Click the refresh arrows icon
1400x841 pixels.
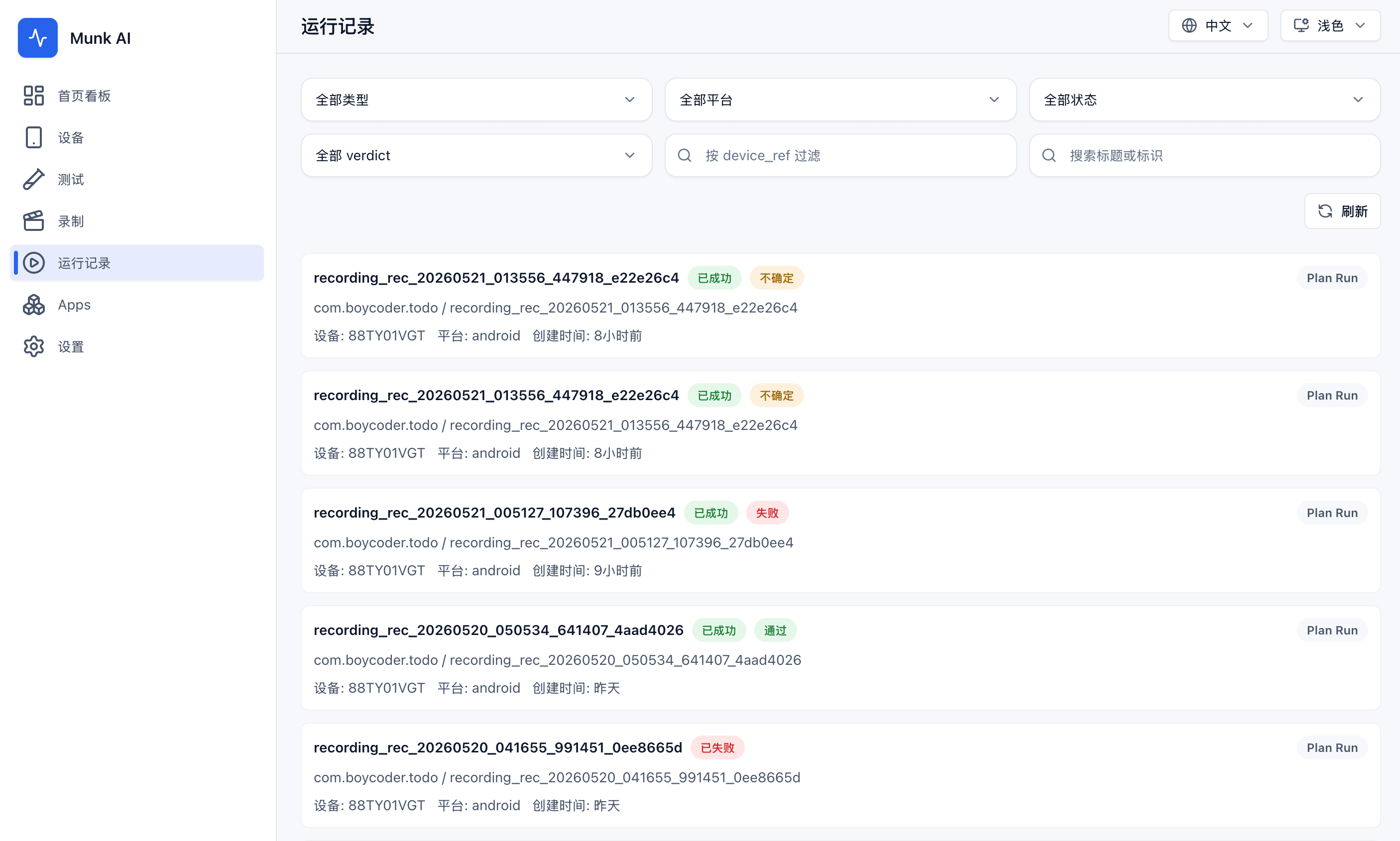point(1325,211)
